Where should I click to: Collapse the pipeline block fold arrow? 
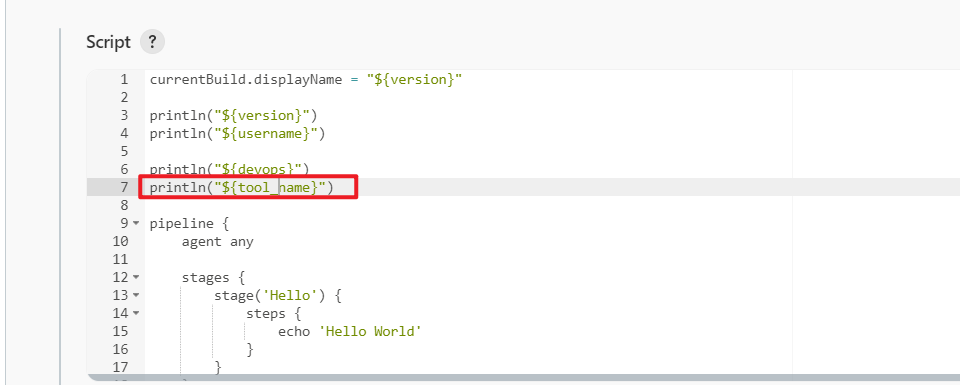point(136,223)
